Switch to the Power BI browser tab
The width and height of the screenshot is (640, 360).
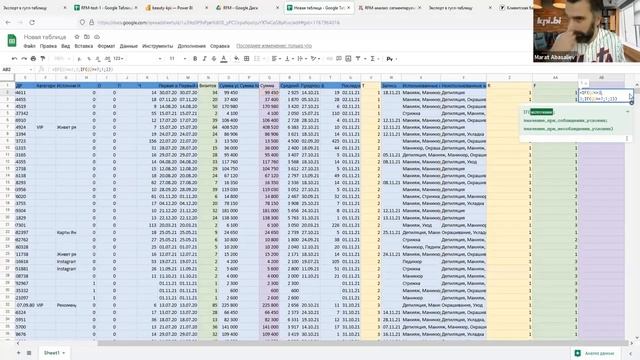click(176, 8)
